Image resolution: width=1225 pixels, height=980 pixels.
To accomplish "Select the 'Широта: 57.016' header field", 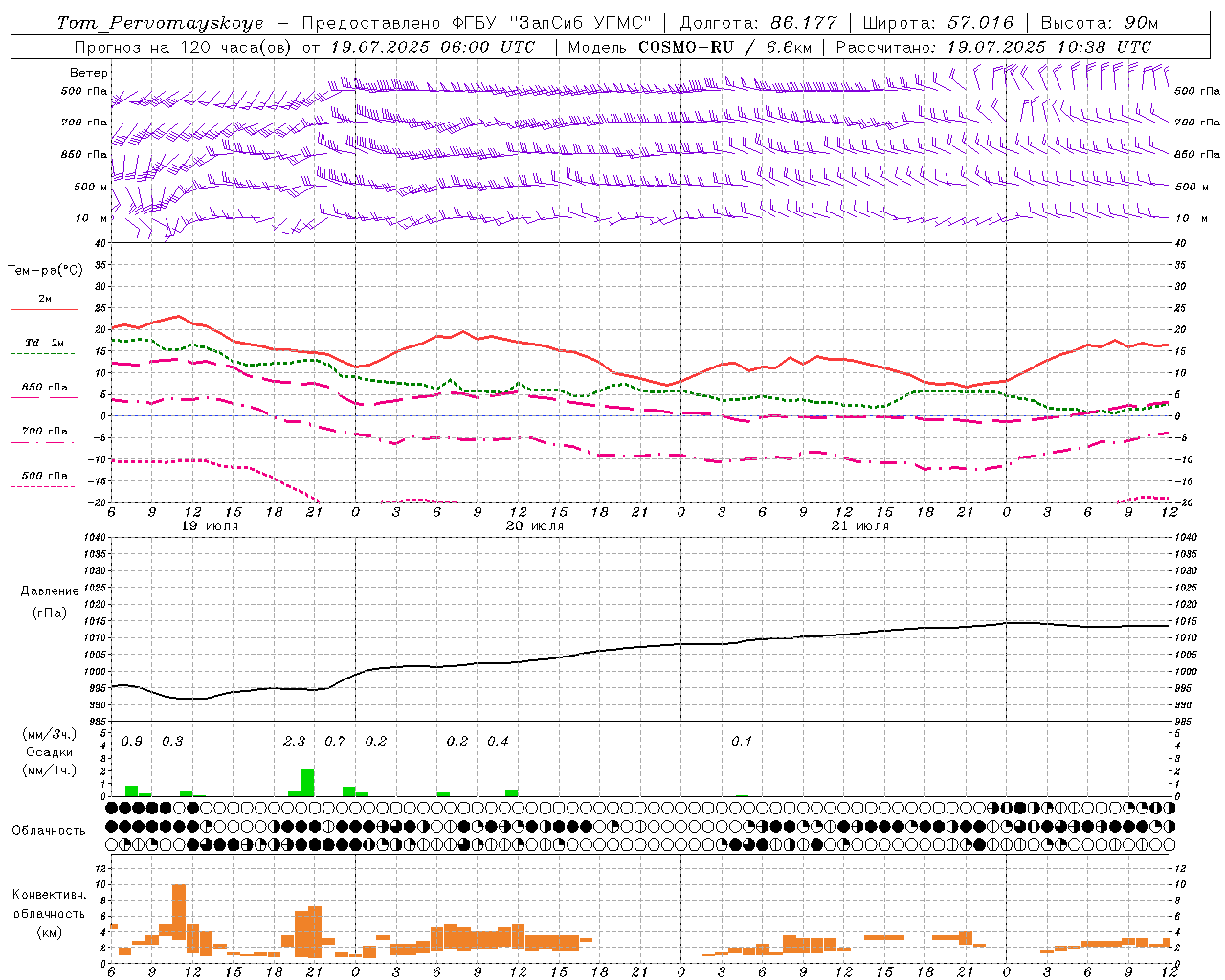I will pos(938,23).
